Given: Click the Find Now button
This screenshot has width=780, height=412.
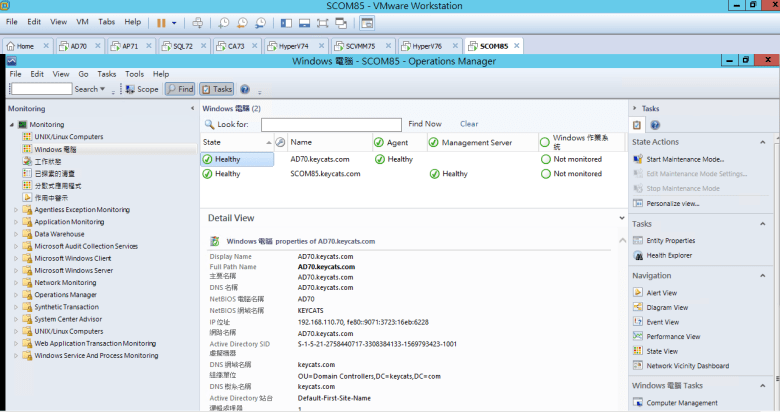Looking at the screenshot, I should 424,124.
